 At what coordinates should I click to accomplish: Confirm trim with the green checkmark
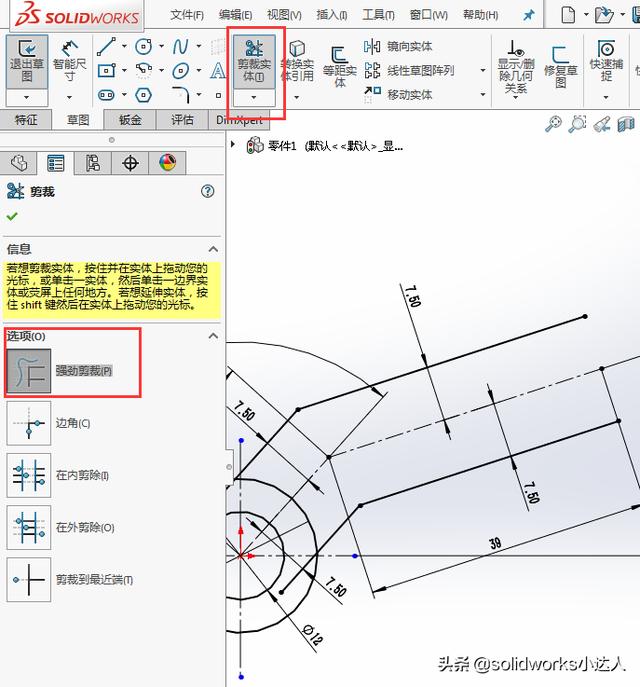[12, 216]
